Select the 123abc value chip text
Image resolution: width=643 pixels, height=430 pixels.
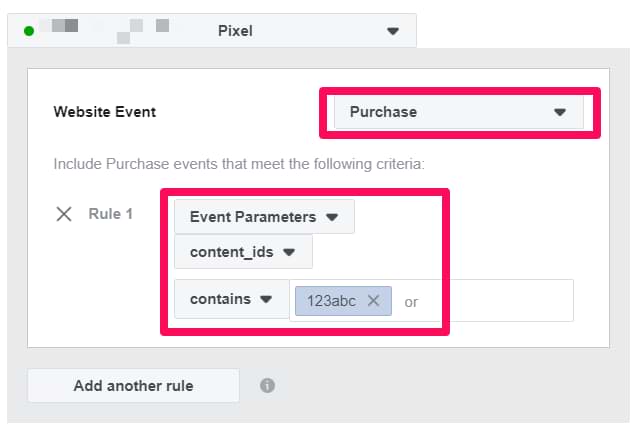point(331,300)
